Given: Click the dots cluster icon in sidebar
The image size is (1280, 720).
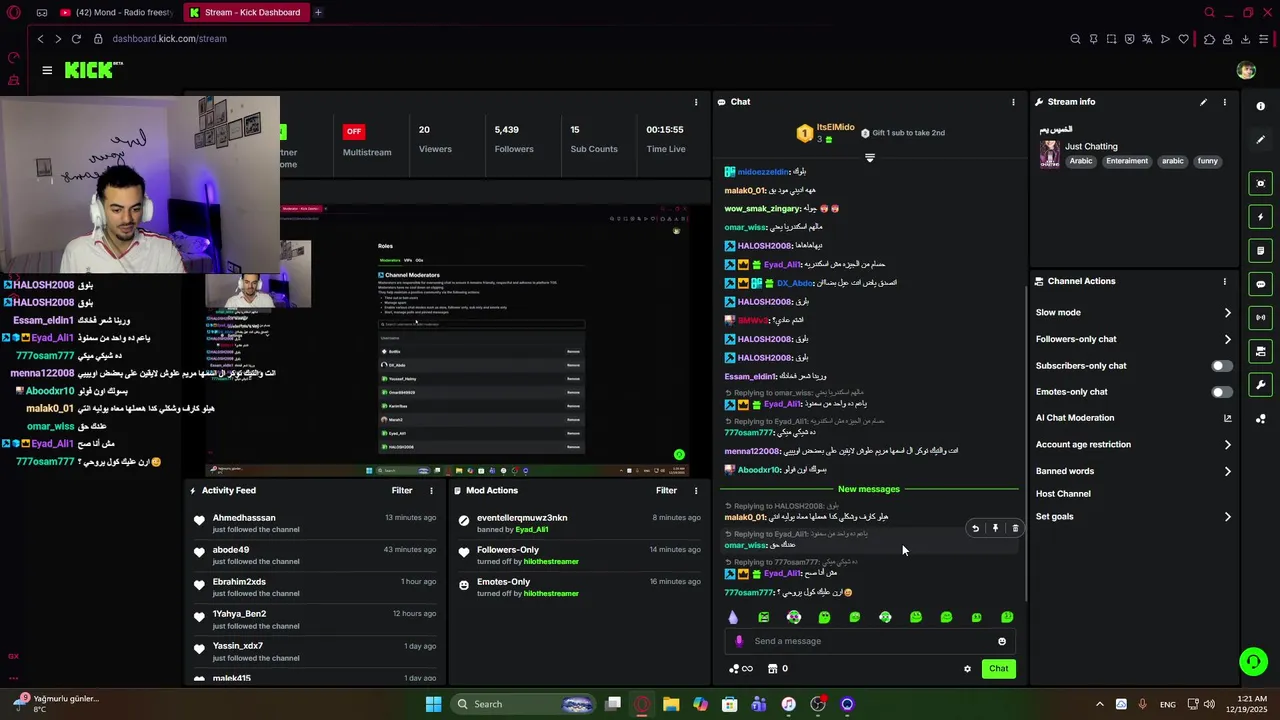Looking at the screenshot, I should [x=1260, y=419].
